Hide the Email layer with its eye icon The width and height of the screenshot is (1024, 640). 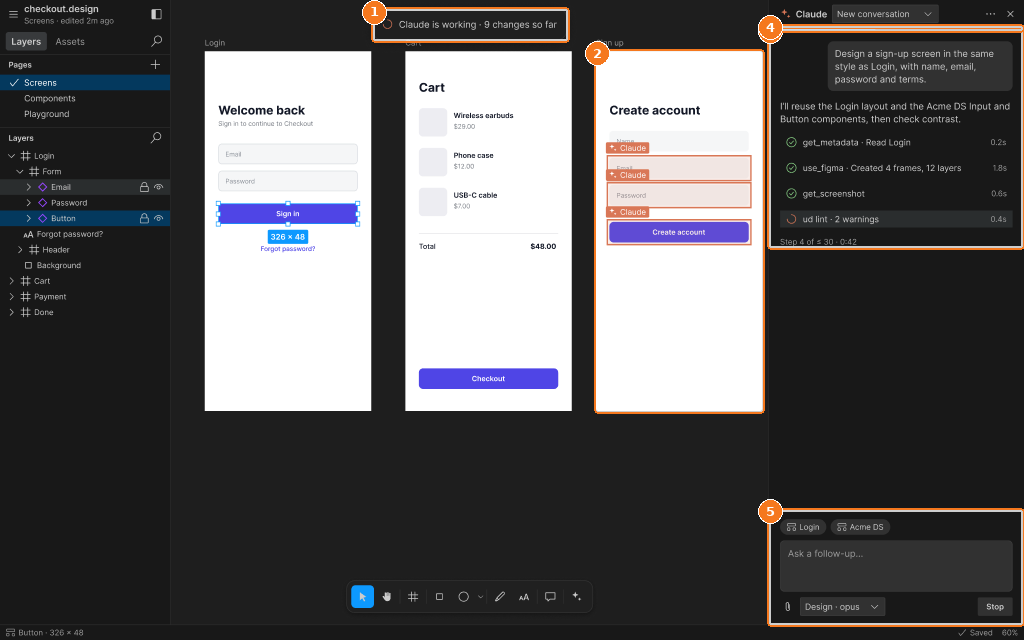[x=158, y=187]
